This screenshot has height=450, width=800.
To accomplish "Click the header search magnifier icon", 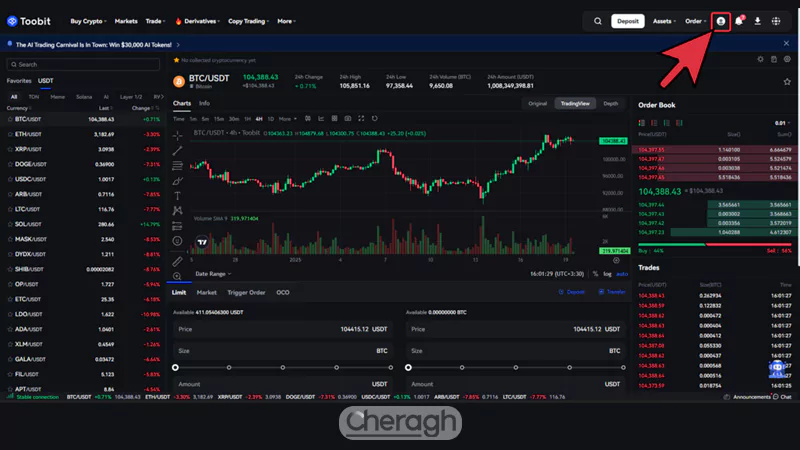I will (x=598, y=20).
